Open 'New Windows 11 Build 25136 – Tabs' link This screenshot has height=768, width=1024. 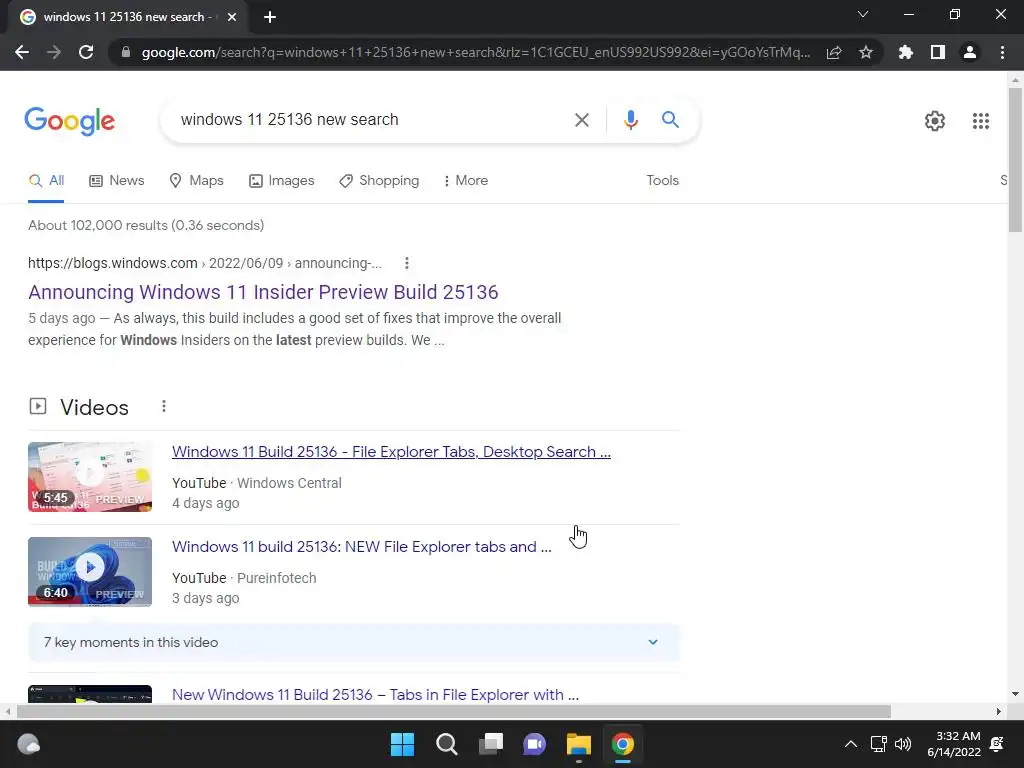(x=376, y=695)
